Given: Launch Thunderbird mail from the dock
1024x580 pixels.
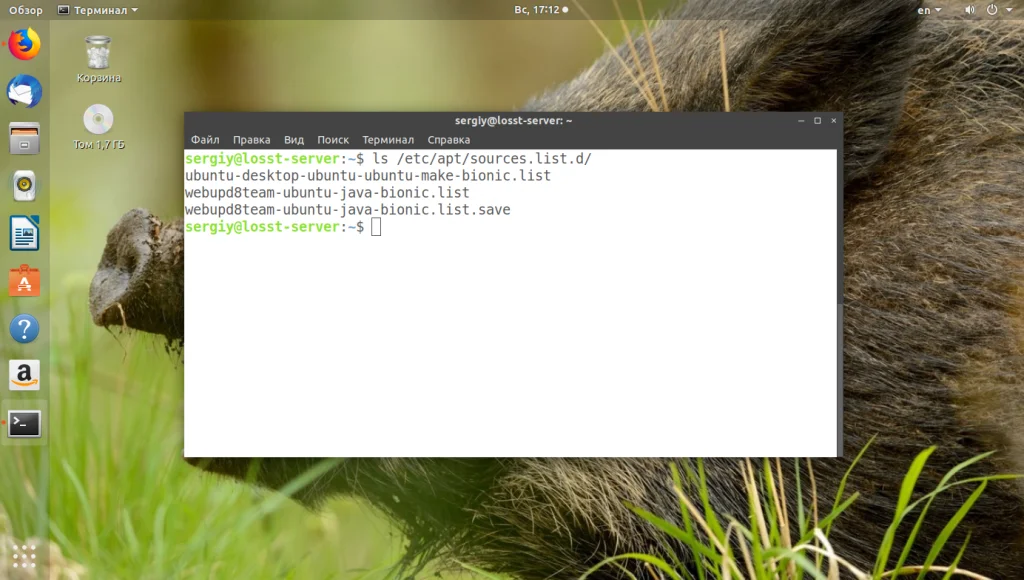Looking at the screenshot, I should click(x=24, y=91).
